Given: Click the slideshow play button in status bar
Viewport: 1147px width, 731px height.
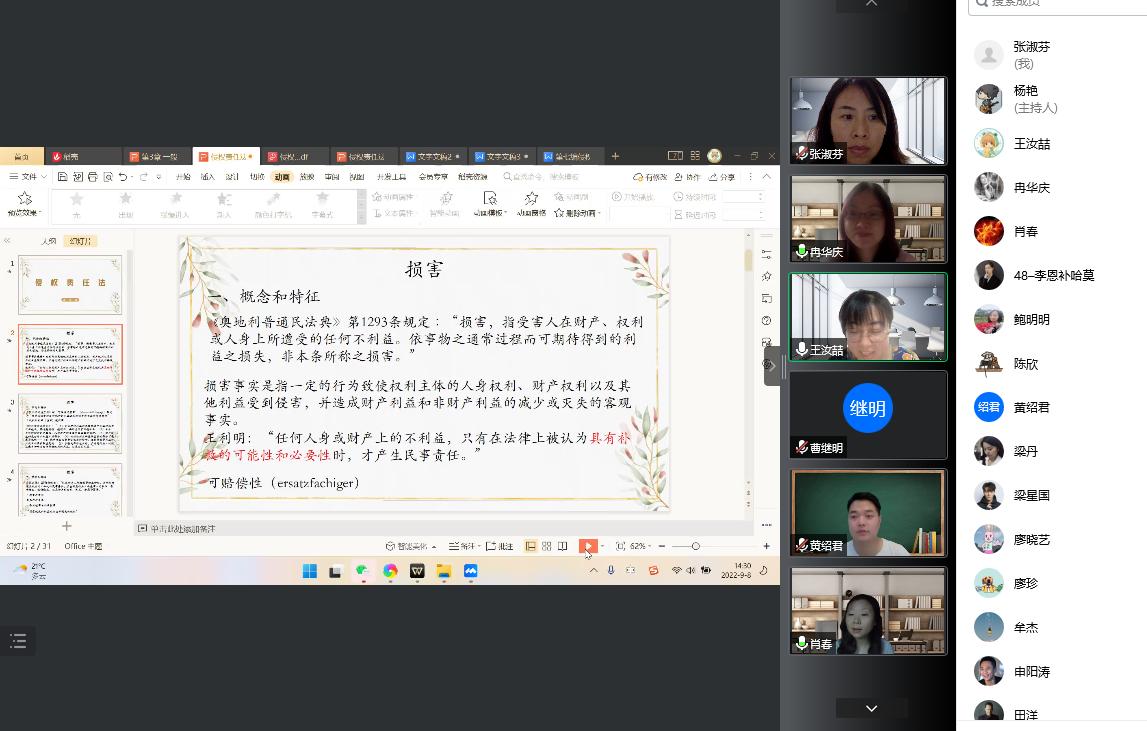Looking at the screenshot, I should tap(588, 546).
